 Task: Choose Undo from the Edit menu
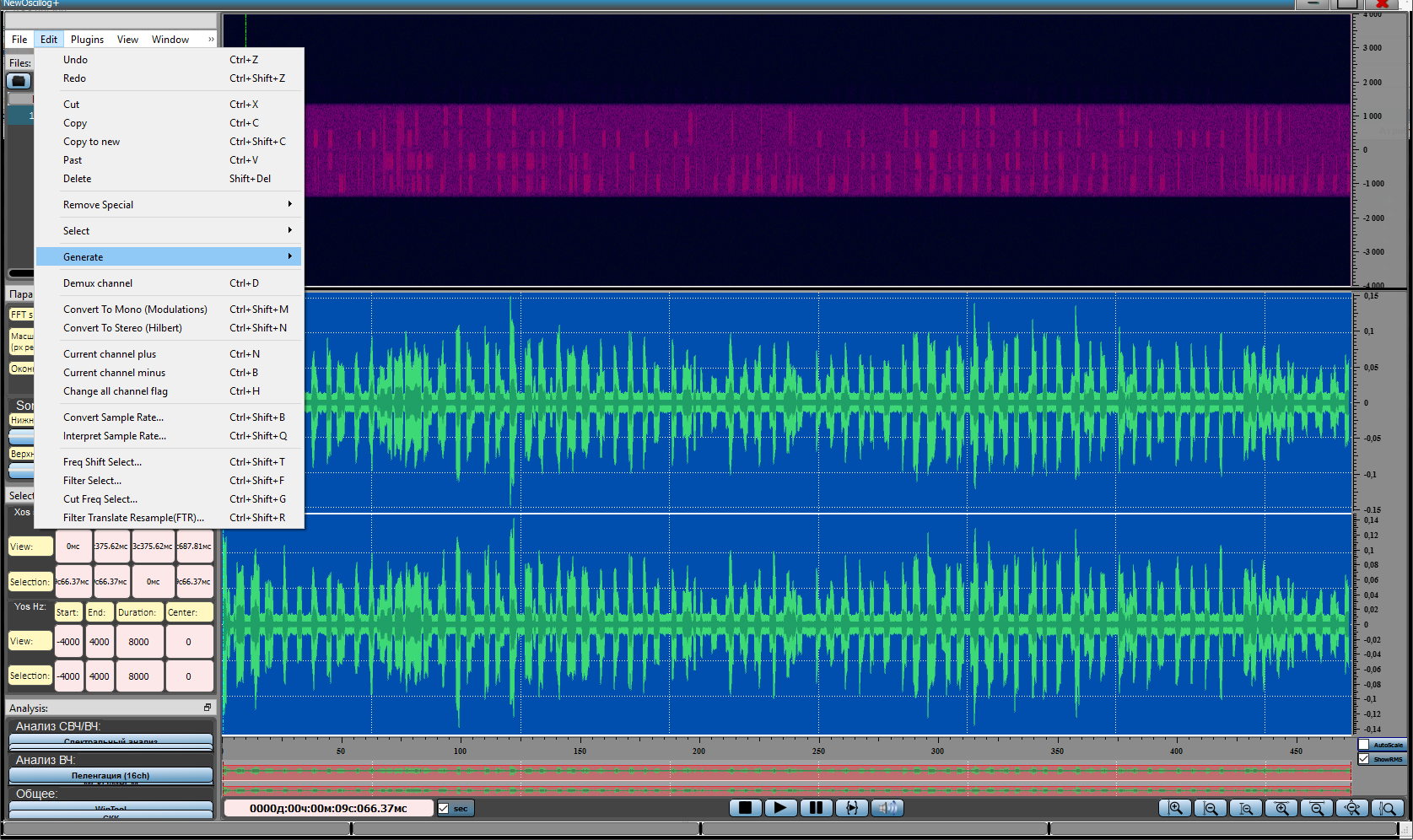170,60
